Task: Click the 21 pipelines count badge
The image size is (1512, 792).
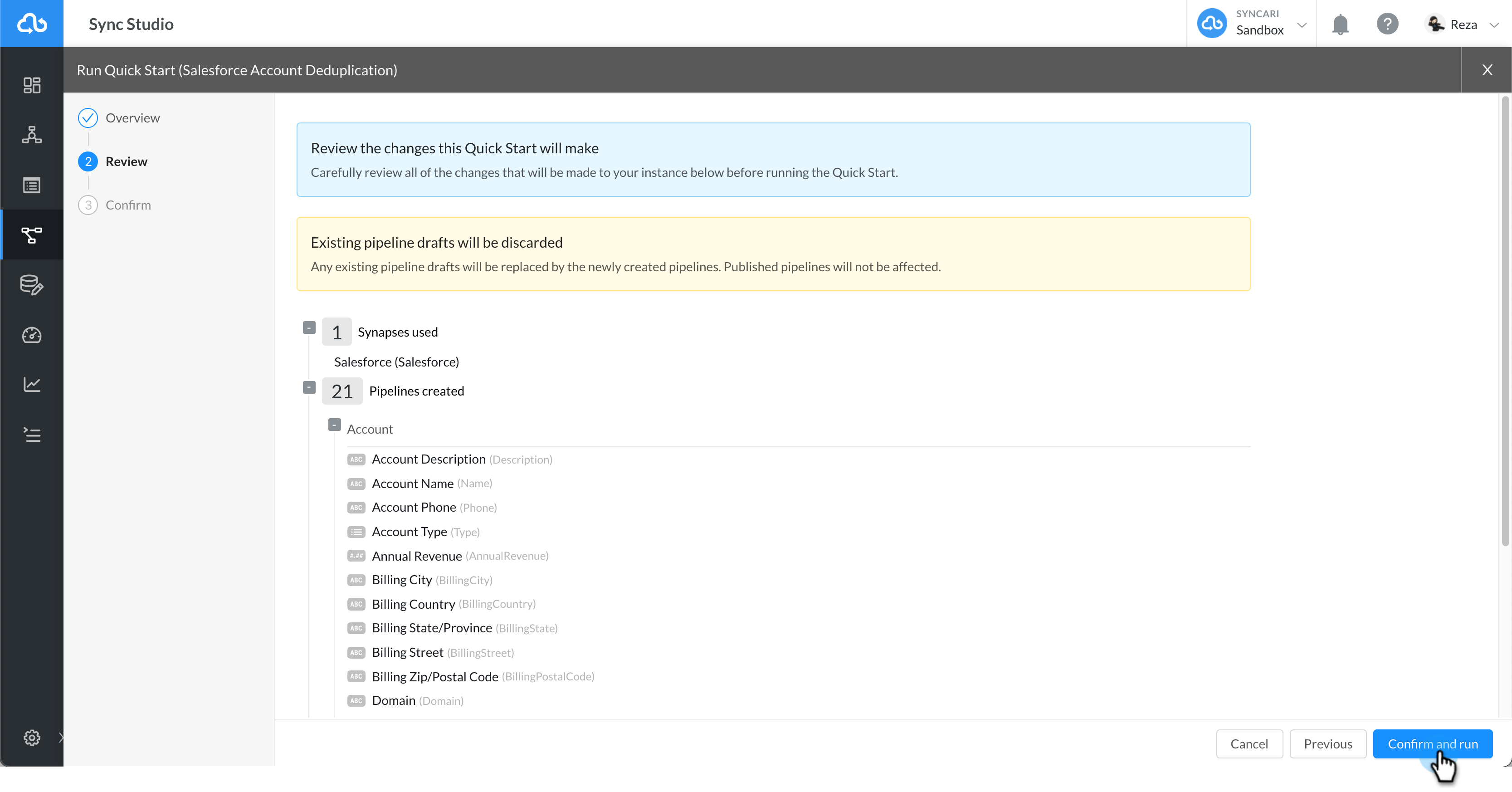Action: (x=341, y=391)
